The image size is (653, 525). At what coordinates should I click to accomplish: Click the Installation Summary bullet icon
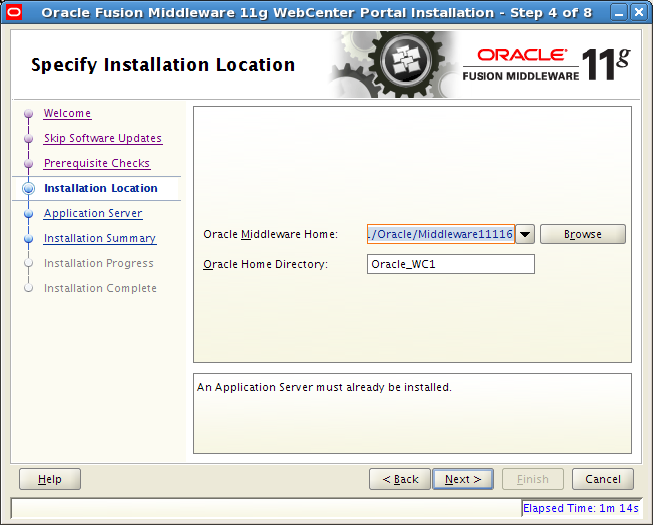[x=28, y=239]
